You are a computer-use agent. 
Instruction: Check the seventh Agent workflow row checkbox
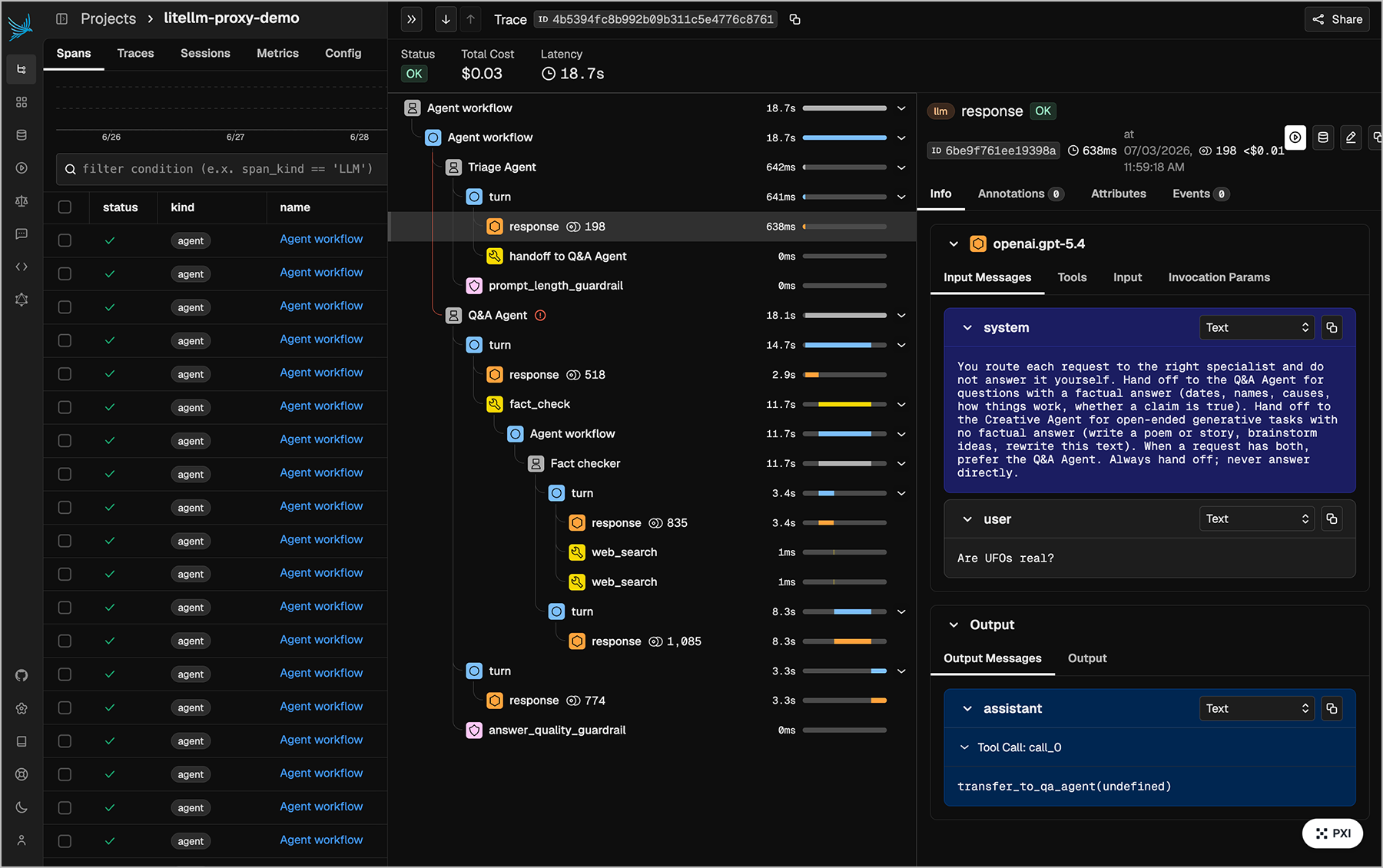tap(65, 441)
